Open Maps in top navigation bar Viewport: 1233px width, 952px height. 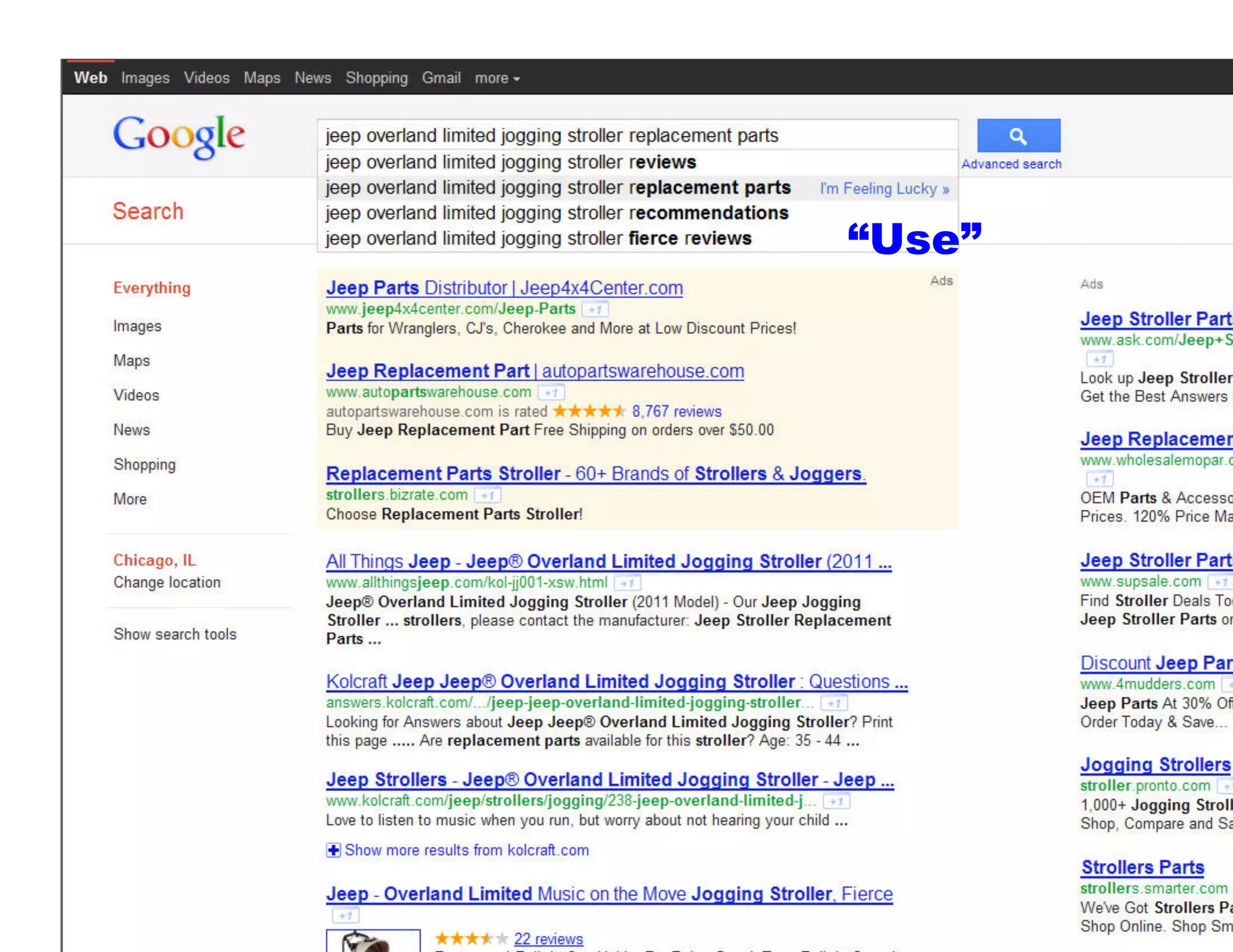pyautogui.click(x=262, y=78)
